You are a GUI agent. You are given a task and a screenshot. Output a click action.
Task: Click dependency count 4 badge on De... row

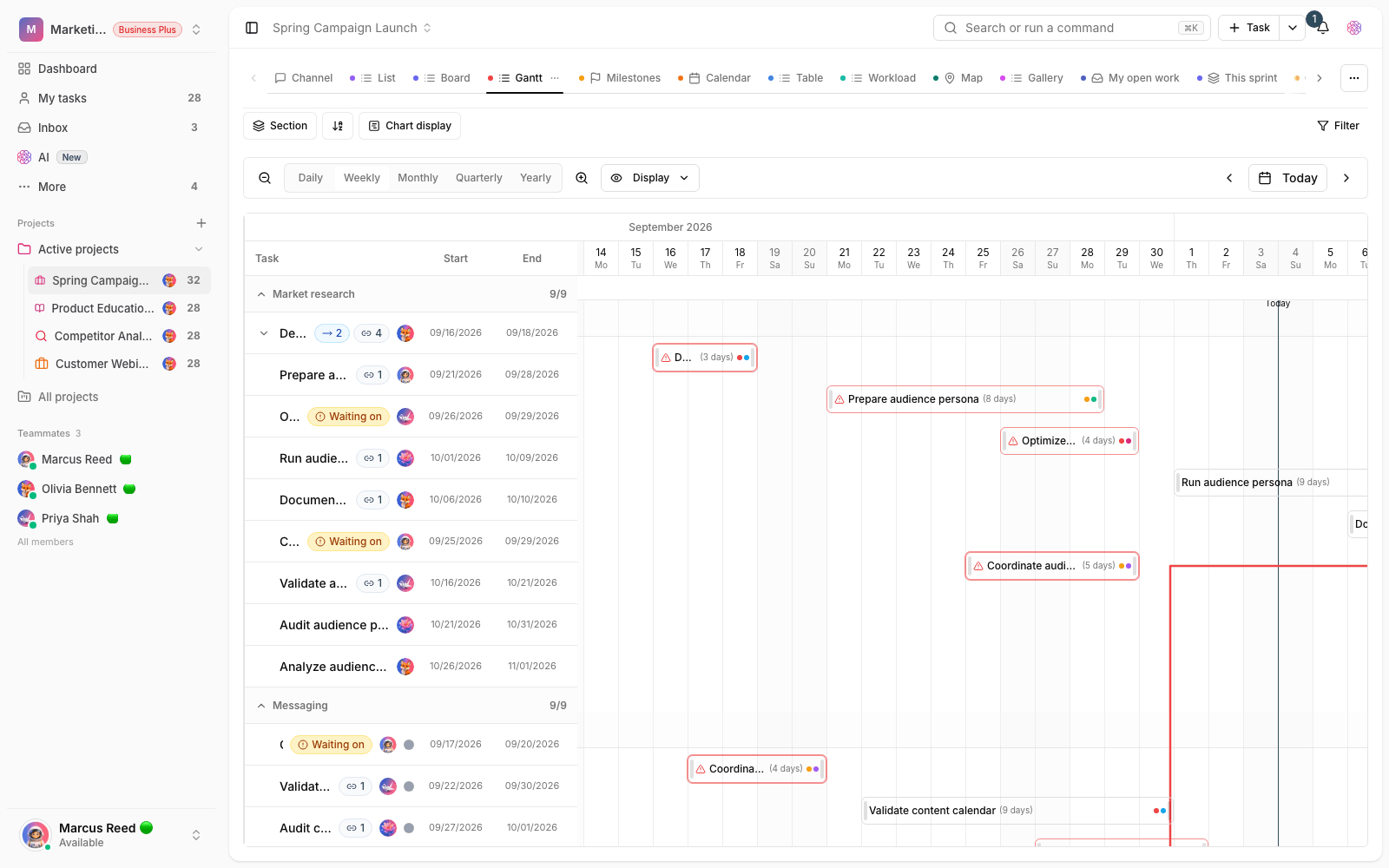point(372,333)
